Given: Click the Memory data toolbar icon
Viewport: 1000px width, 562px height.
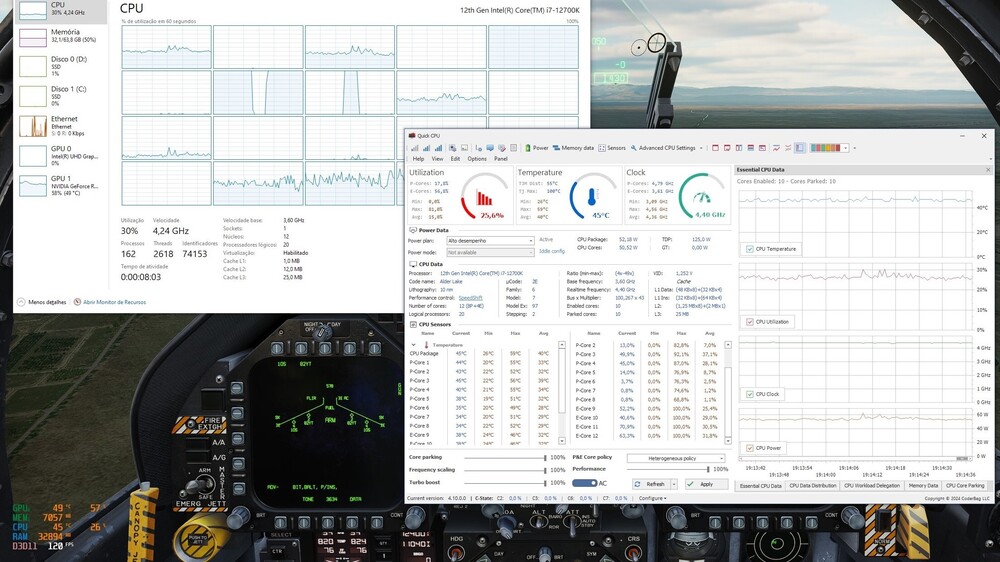Looking at the screenshot, I should point(573,147).
